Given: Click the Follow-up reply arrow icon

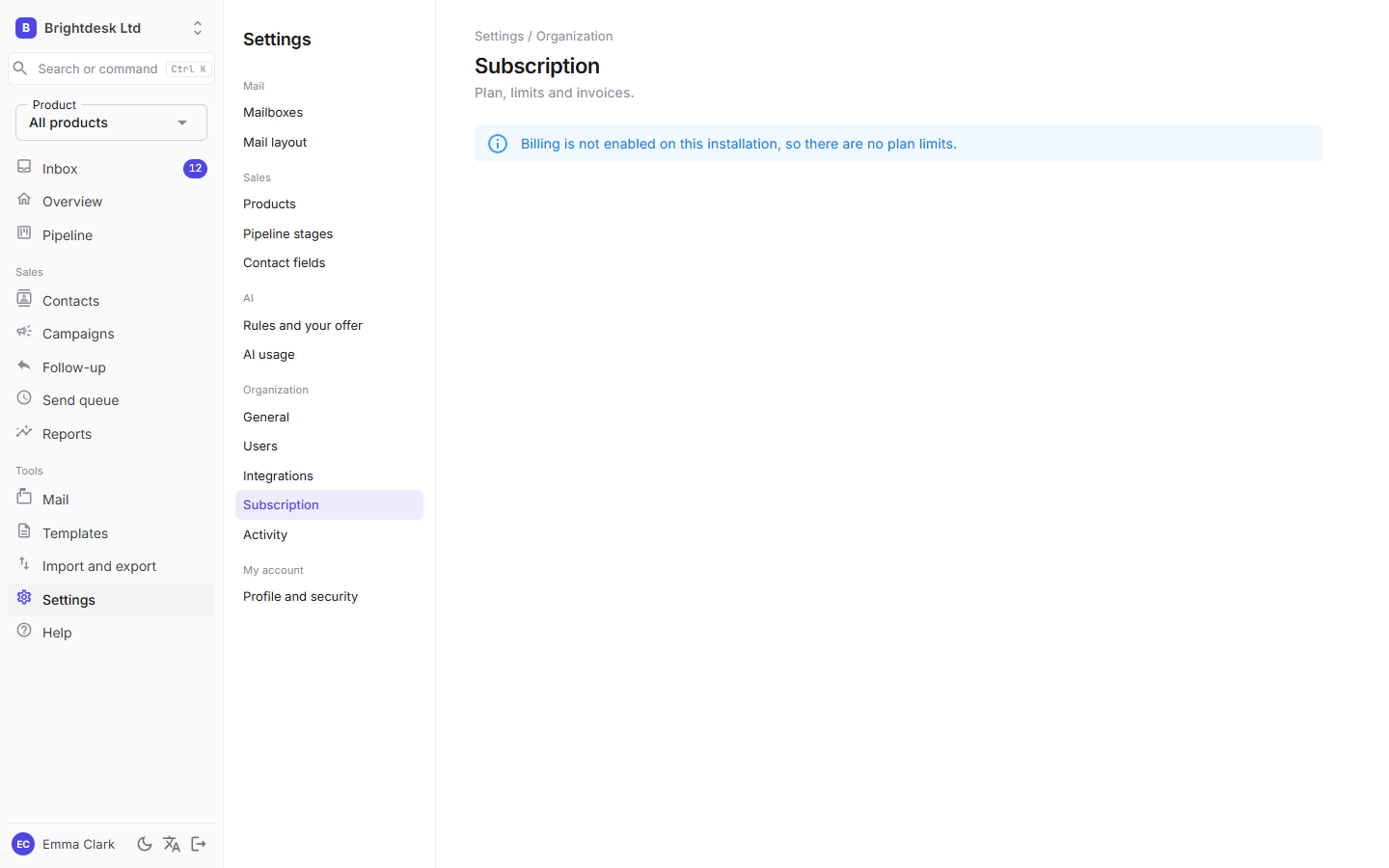Looking at the screenshot, I should (x=24, y=366).
